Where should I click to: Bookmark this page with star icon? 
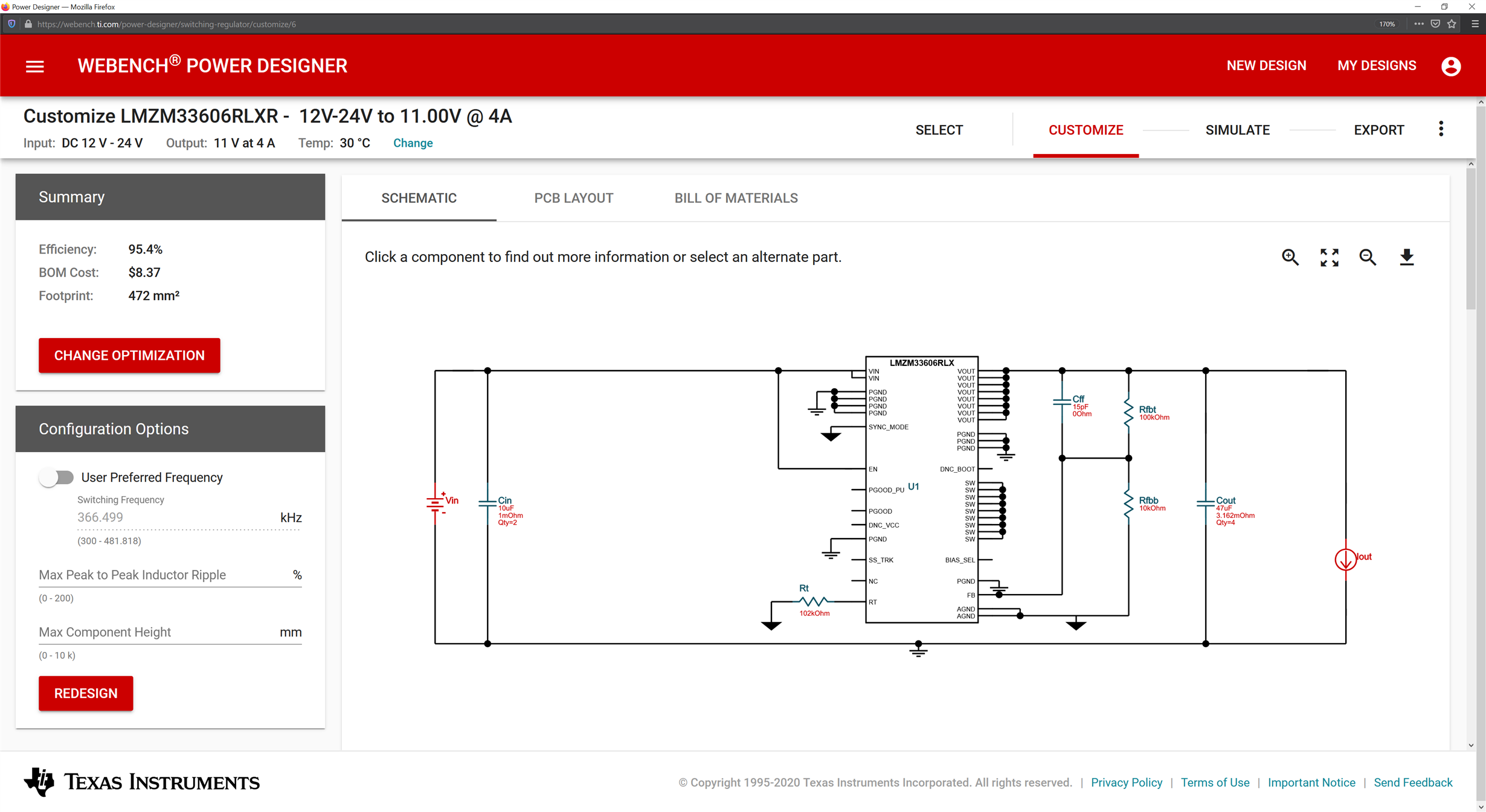click(x=1452, y=24)
